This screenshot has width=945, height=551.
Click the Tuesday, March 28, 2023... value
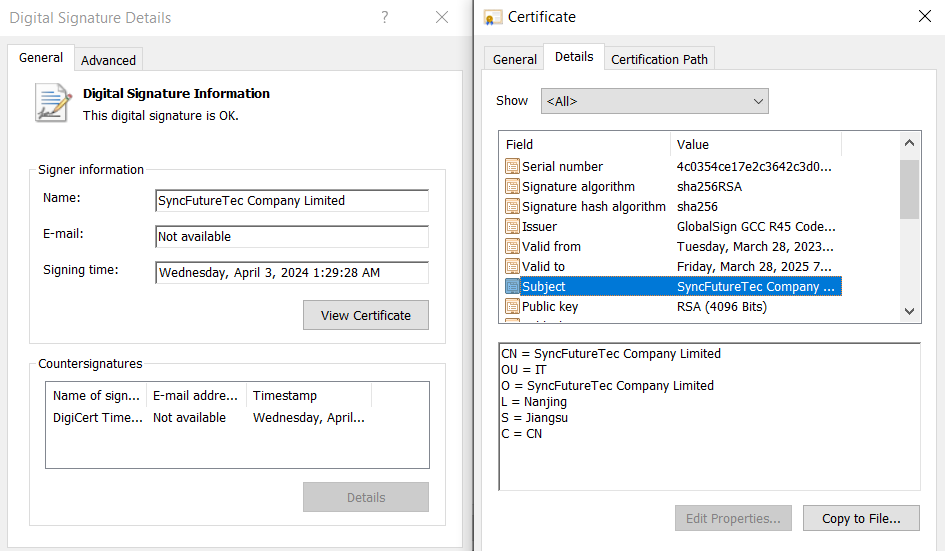coord(755,247)
